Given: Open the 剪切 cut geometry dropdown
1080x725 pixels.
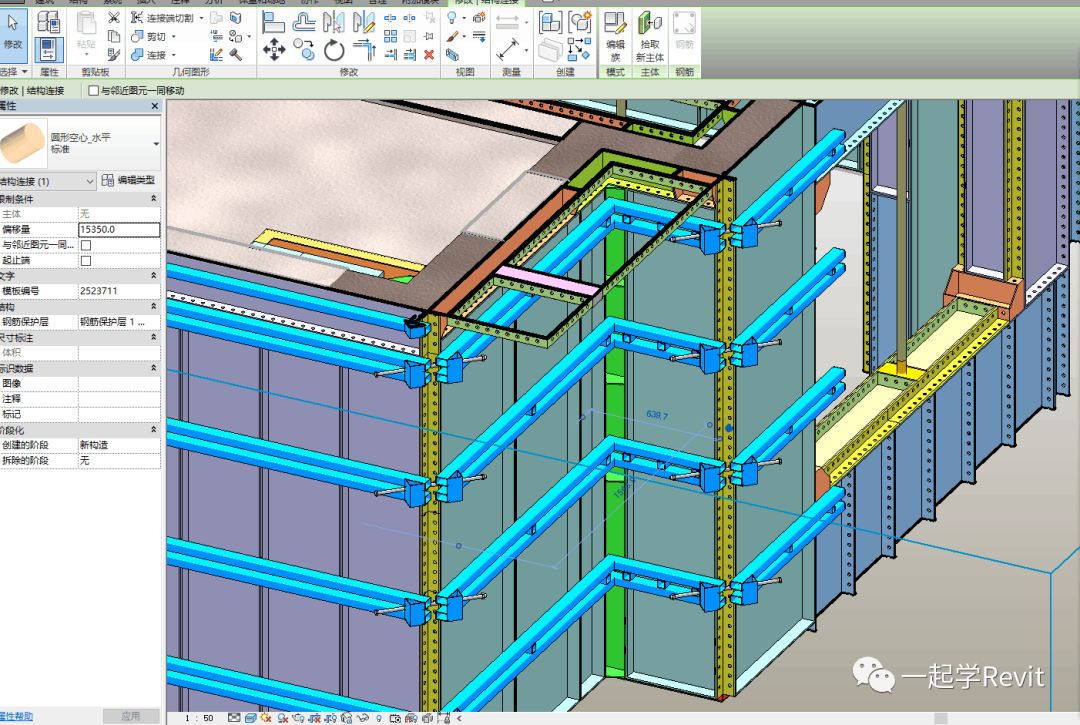Looking at the screenshot, I should coord(174,36).
